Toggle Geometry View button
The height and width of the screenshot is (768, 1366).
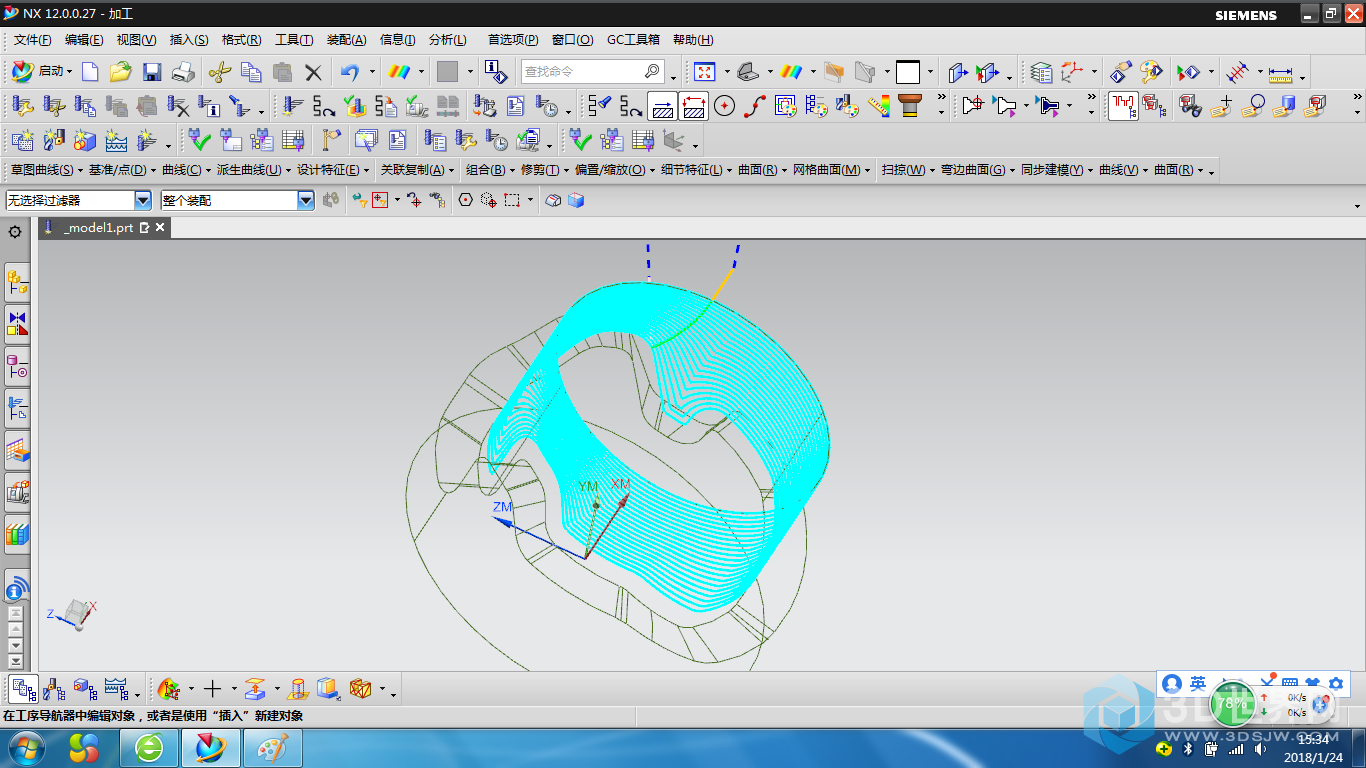pos(86,688)
